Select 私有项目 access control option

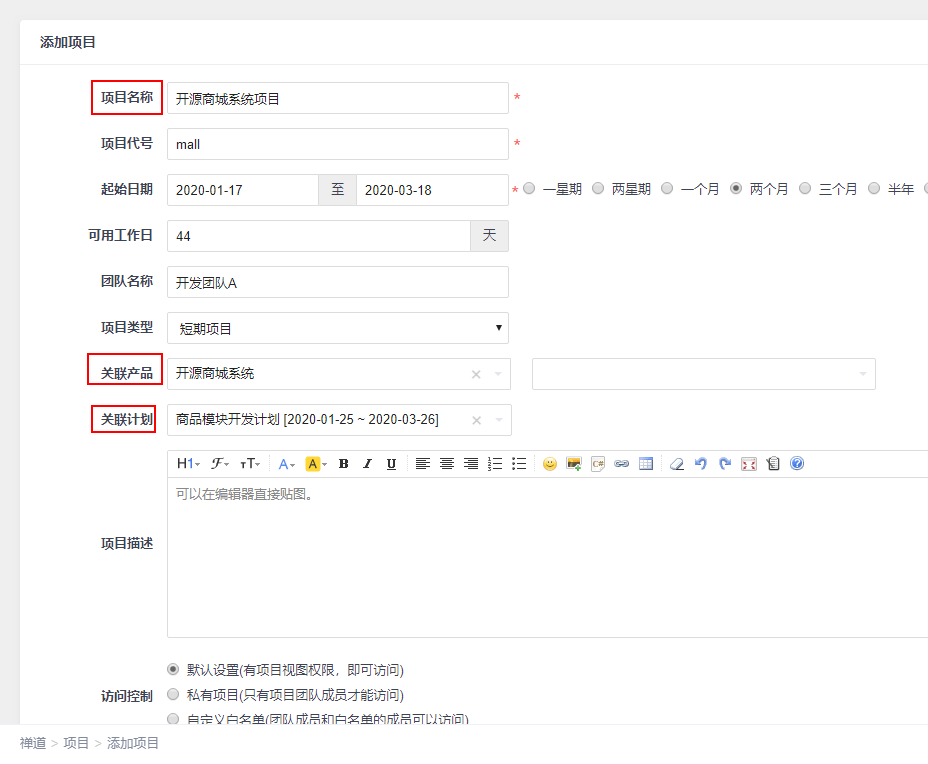[173, 694]
